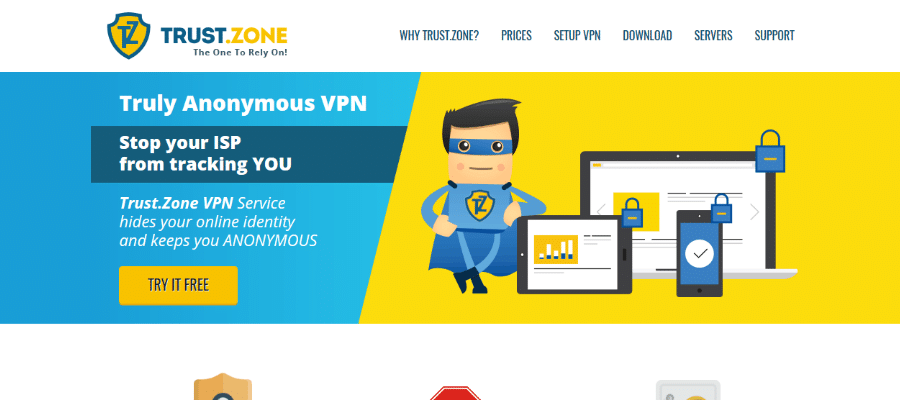
Task: Click the right chevron on laptop screen
Action: coord(755,212)
